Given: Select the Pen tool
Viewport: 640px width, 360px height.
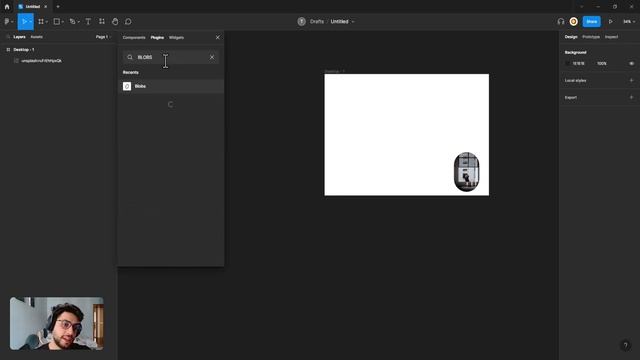Looking at the screenshot, I should click(x=72, y=22).
